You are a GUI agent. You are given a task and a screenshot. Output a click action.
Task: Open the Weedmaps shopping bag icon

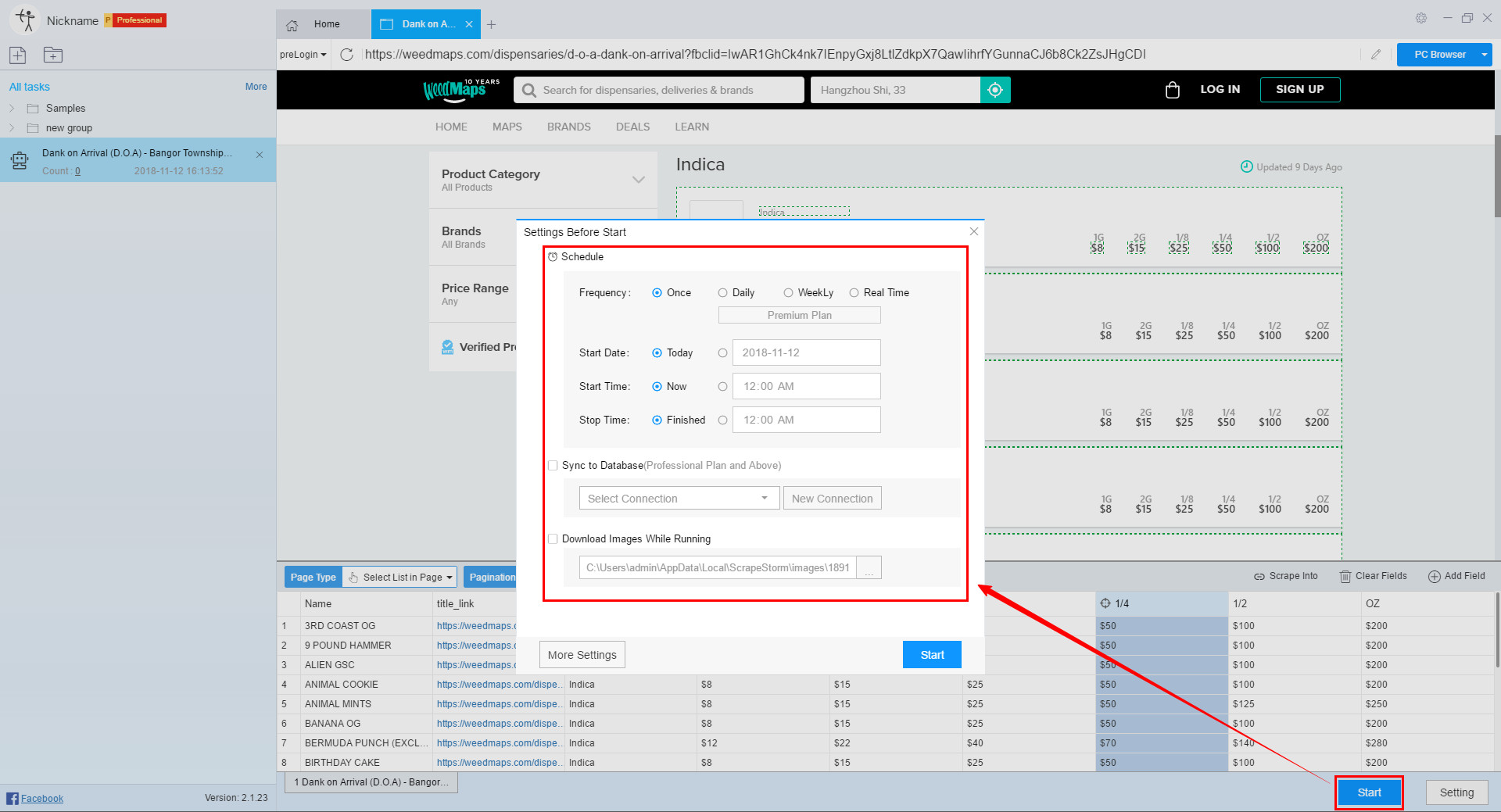pyautogui.click(x=1172, y=90)
